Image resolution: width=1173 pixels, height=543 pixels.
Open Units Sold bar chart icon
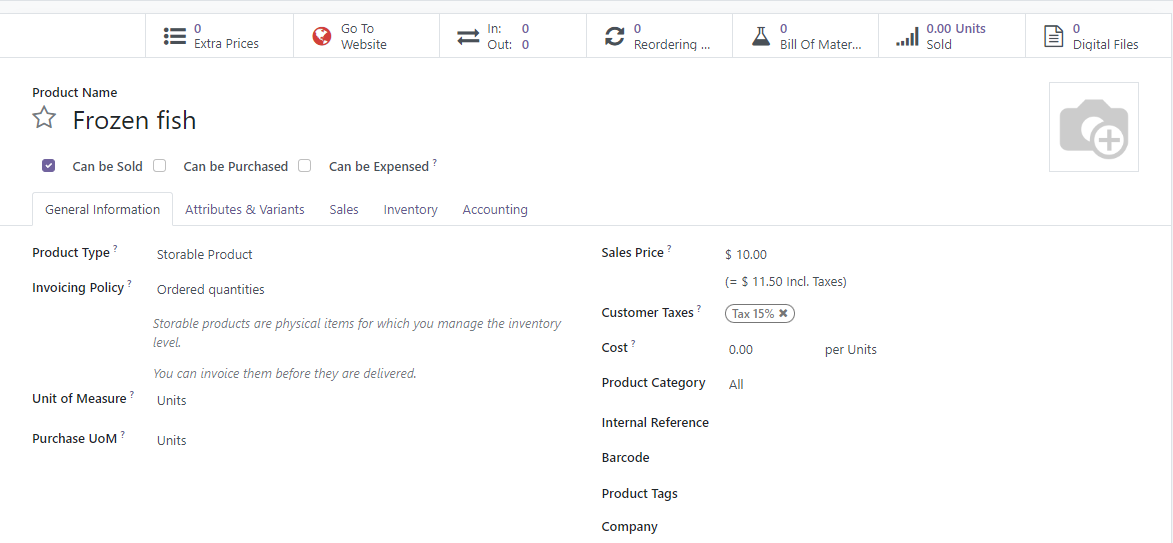coord(907,36)
